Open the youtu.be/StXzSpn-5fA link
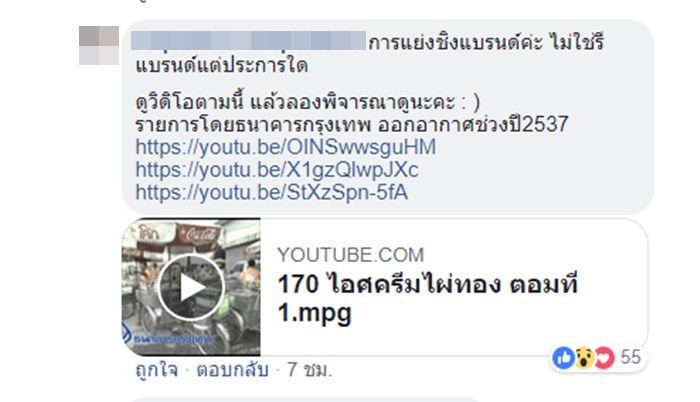 click(271, 193)
